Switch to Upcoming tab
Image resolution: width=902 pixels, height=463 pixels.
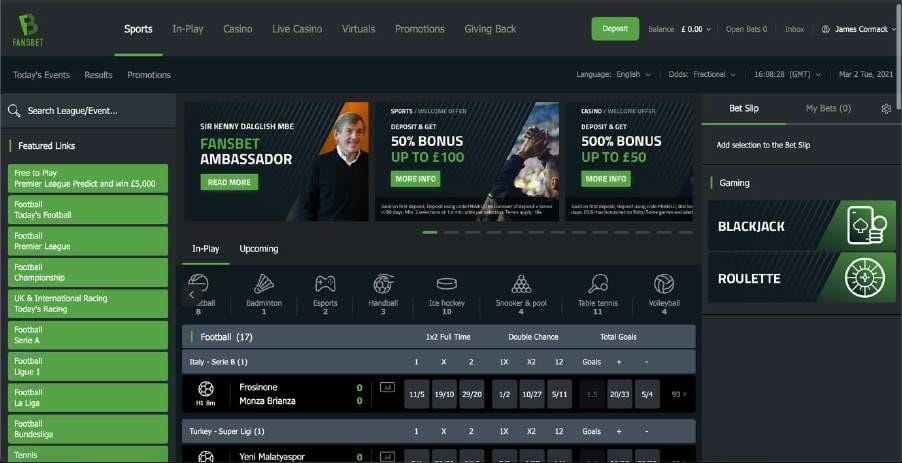click(258, 249)
